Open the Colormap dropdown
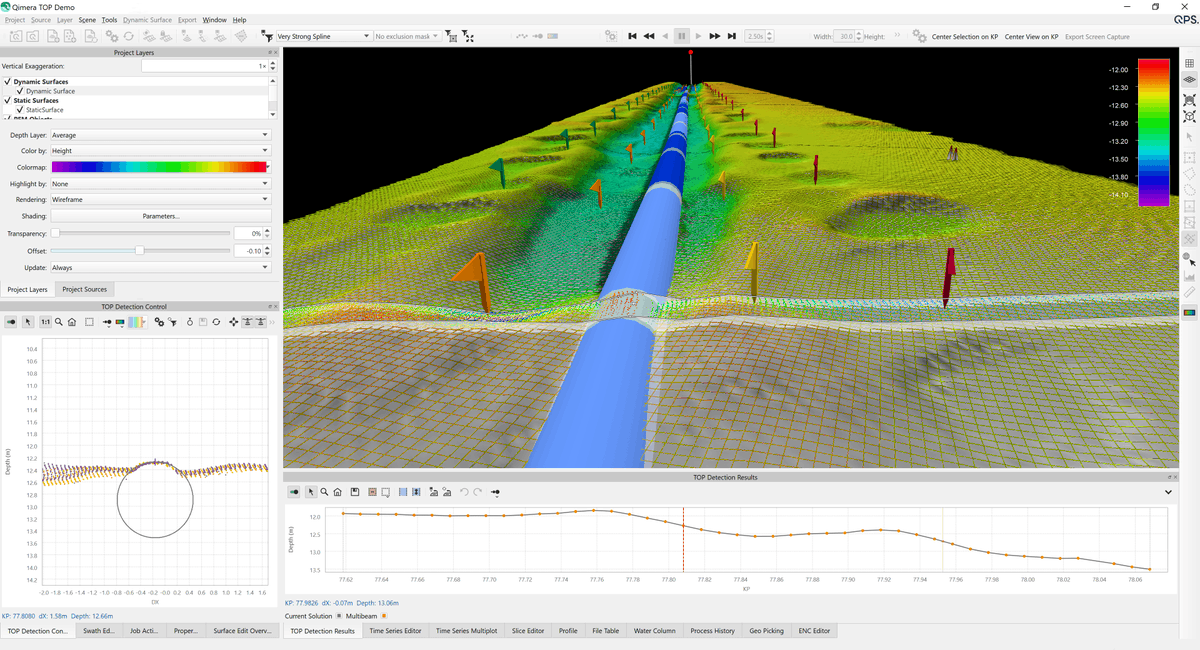This screenshot has height=650, width=1200. [161, 167]
